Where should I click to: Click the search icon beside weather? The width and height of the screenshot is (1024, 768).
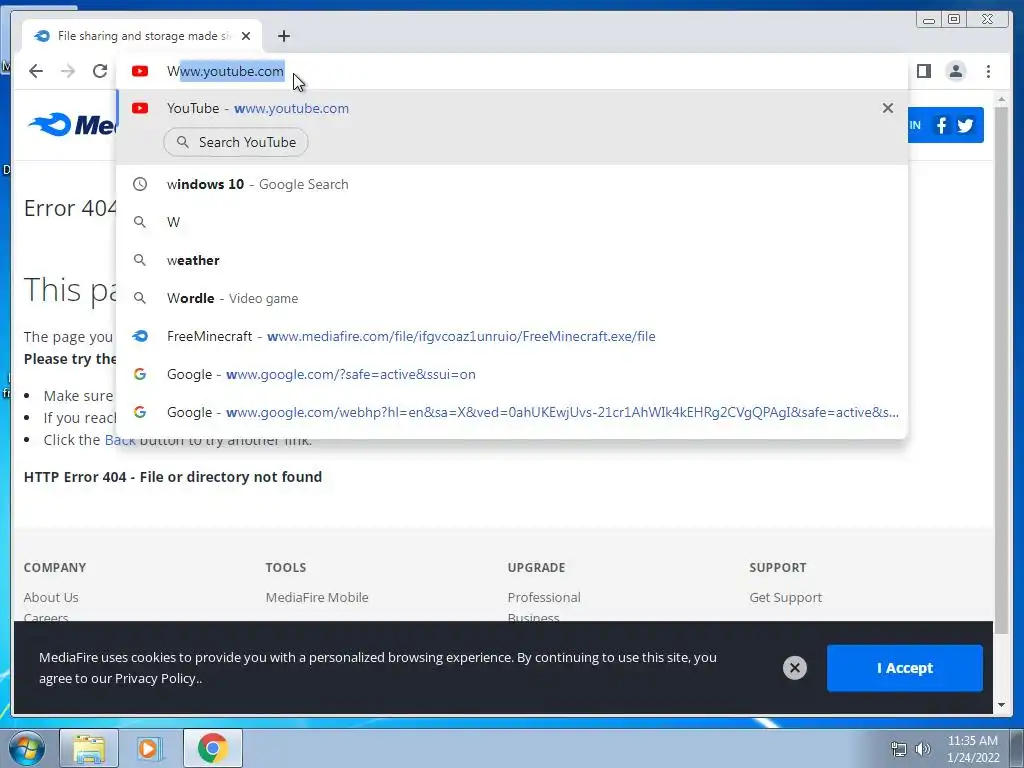[140, 260]
